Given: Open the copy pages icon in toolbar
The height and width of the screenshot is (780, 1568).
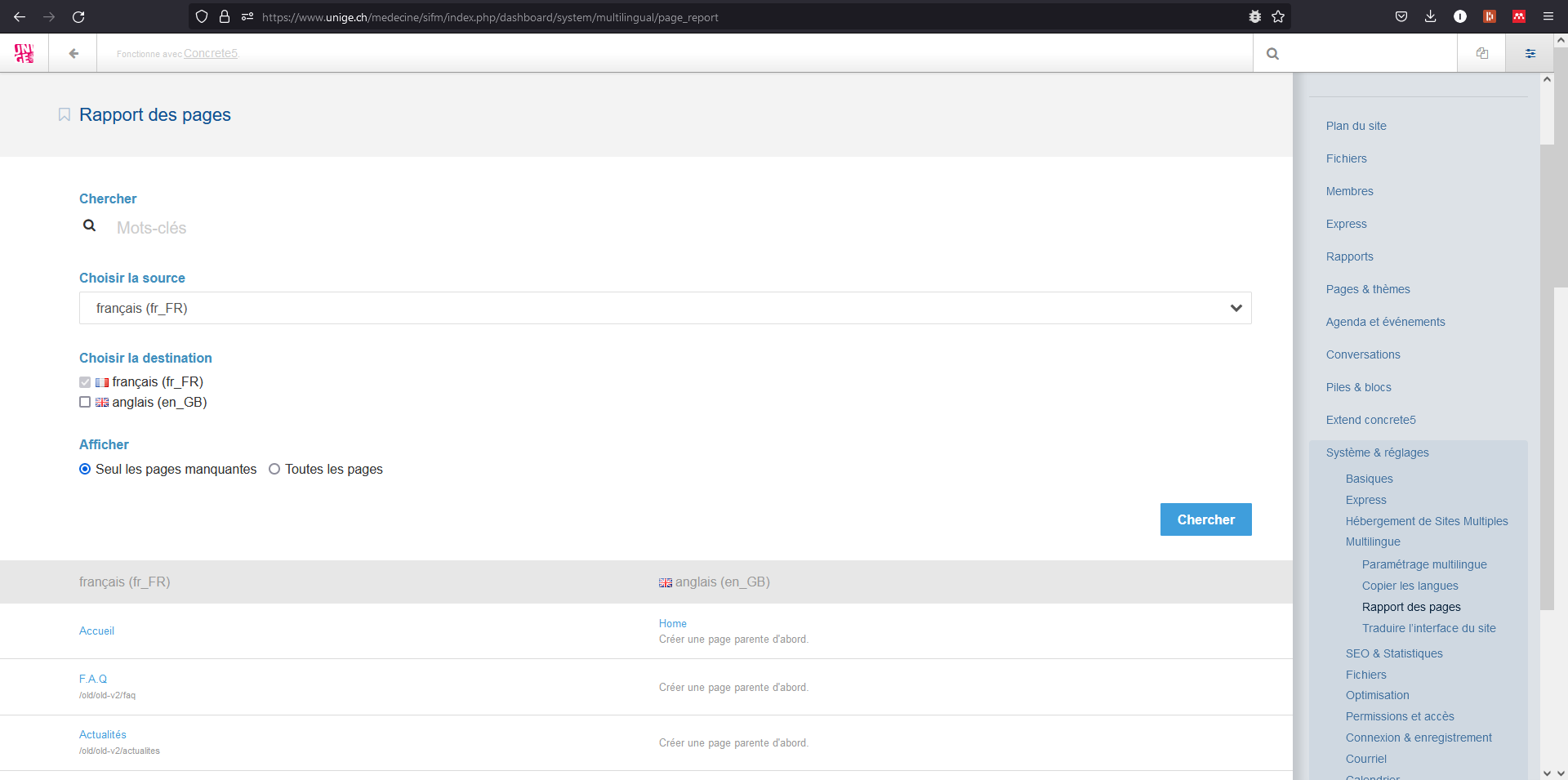Looking at the screenshot, I should tap(1481, 54).
